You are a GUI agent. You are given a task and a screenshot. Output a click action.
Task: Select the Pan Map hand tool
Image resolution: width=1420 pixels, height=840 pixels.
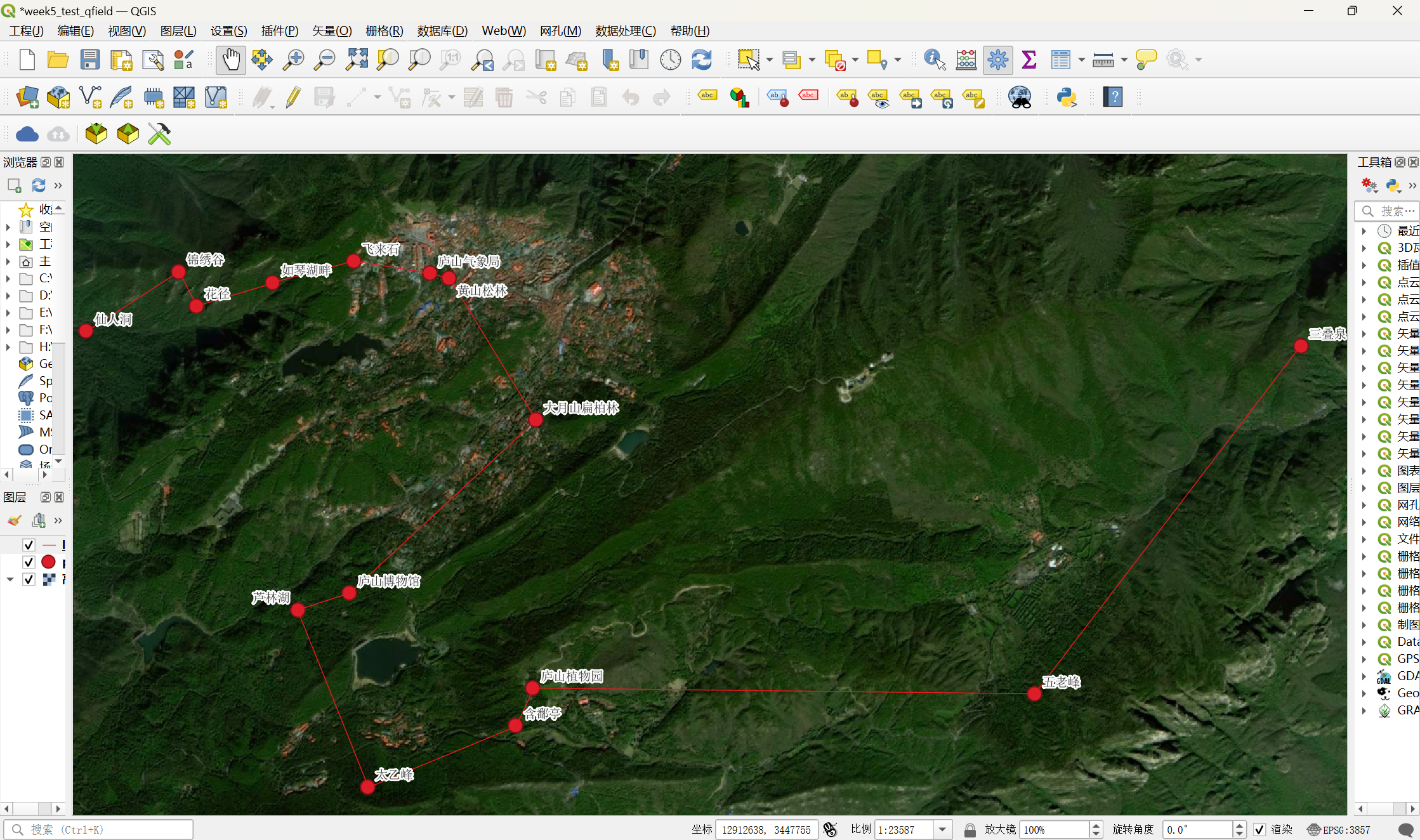point(230,60)
